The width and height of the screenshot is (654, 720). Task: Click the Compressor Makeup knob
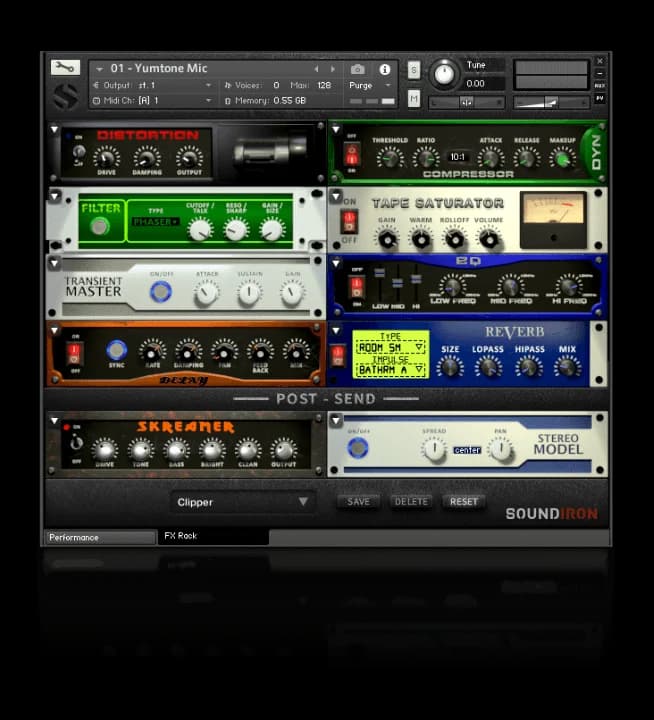click(562, 158)
